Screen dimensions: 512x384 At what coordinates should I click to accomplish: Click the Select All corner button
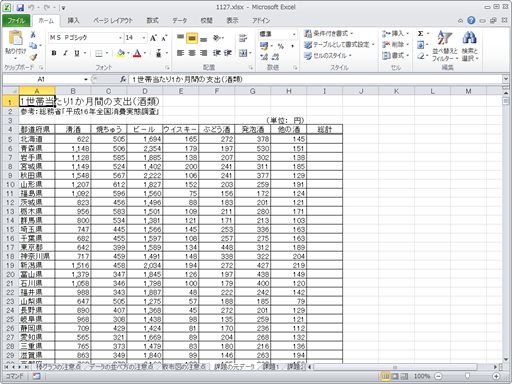[x=11, y=91]
